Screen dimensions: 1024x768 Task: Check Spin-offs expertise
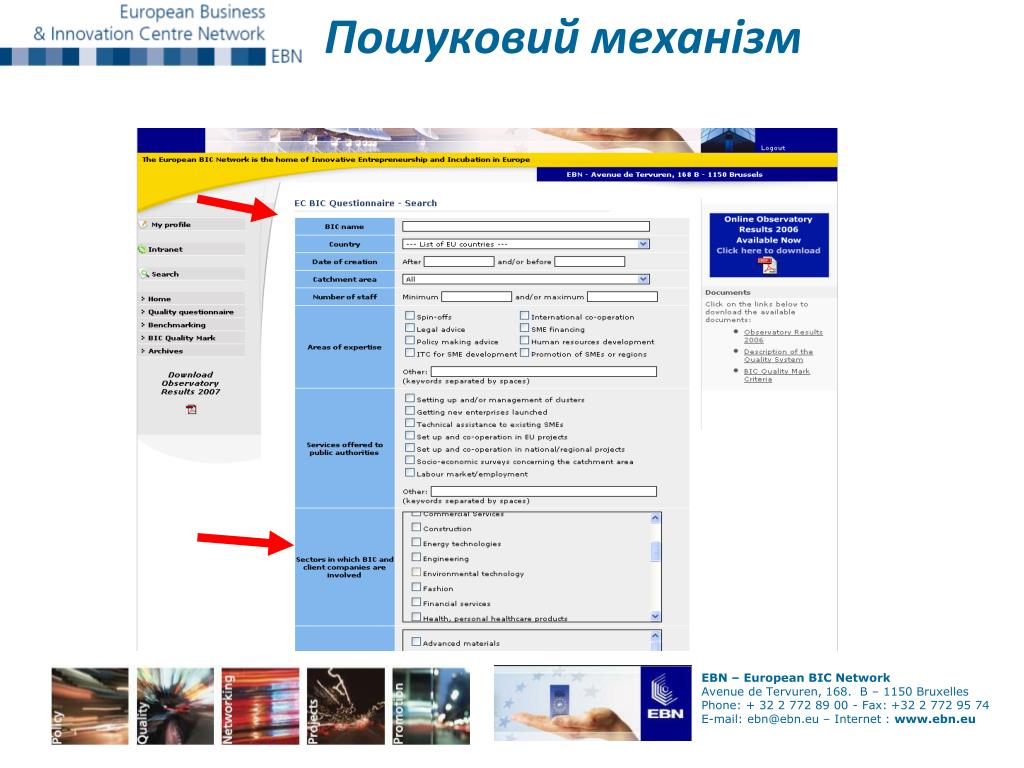(409, 315)
